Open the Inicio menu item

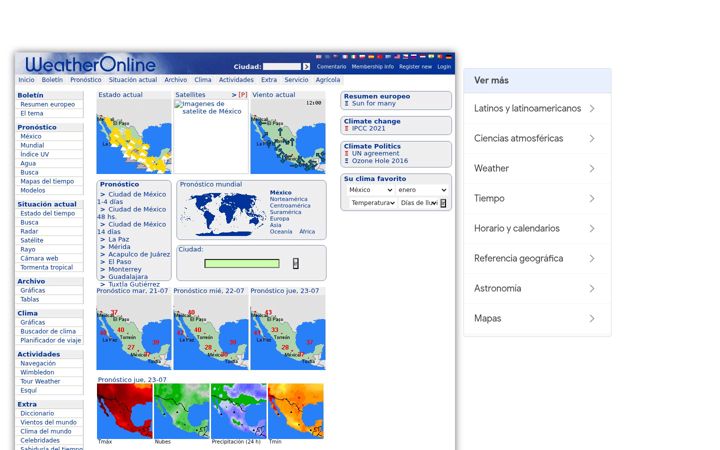pos(26,80)
